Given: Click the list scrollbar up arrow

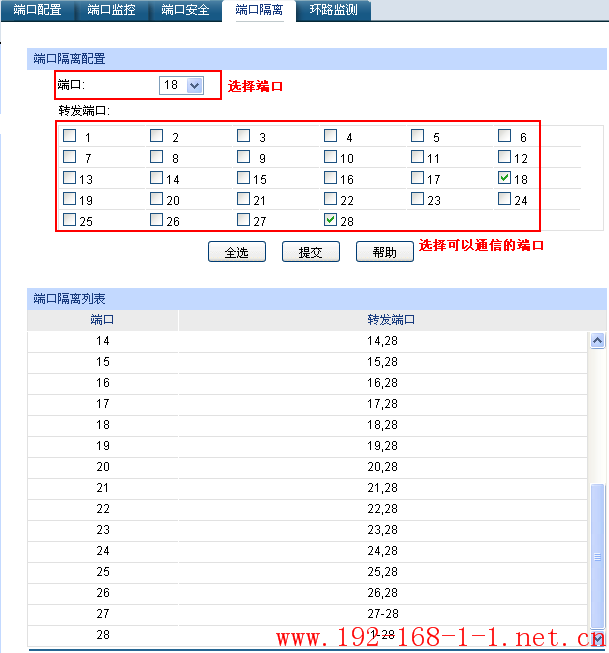Looking at the screenshot, I should click(x=598, y=341).
